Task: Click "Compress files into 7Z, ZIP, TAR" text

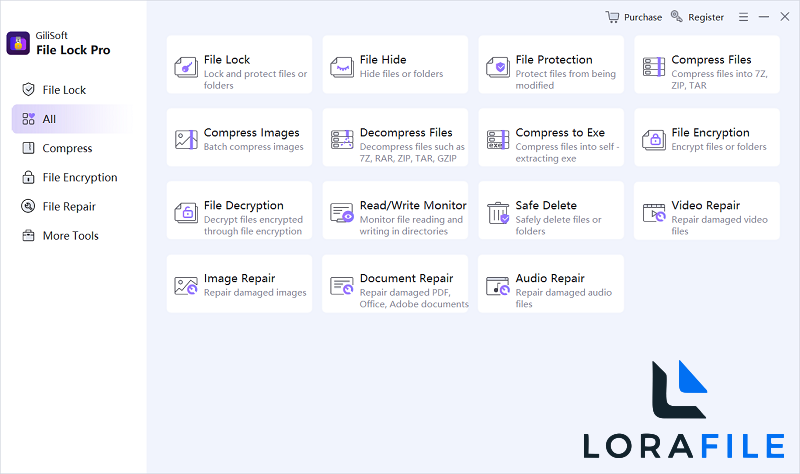Action: [x=719, y=80]
